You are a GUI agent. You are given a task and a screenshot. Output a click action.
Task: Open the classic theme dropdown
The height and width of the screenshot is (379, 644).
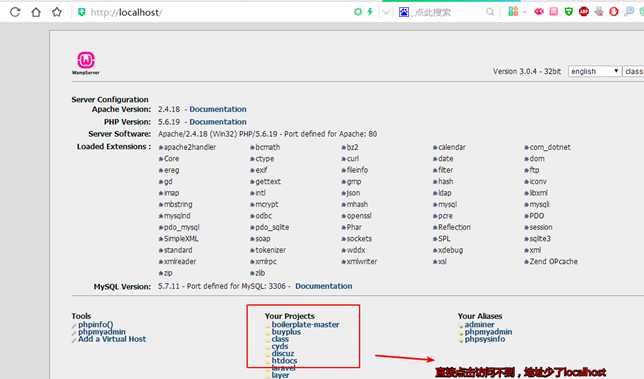633,71
